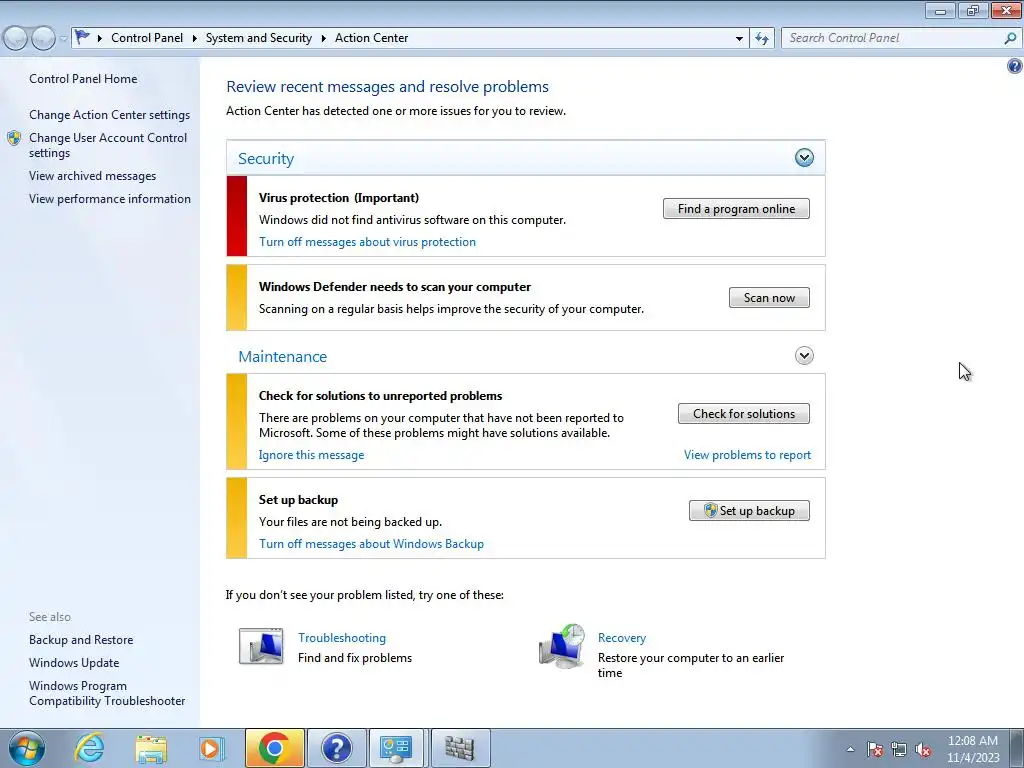Show hidden tray icons arrow

(850, 749)
